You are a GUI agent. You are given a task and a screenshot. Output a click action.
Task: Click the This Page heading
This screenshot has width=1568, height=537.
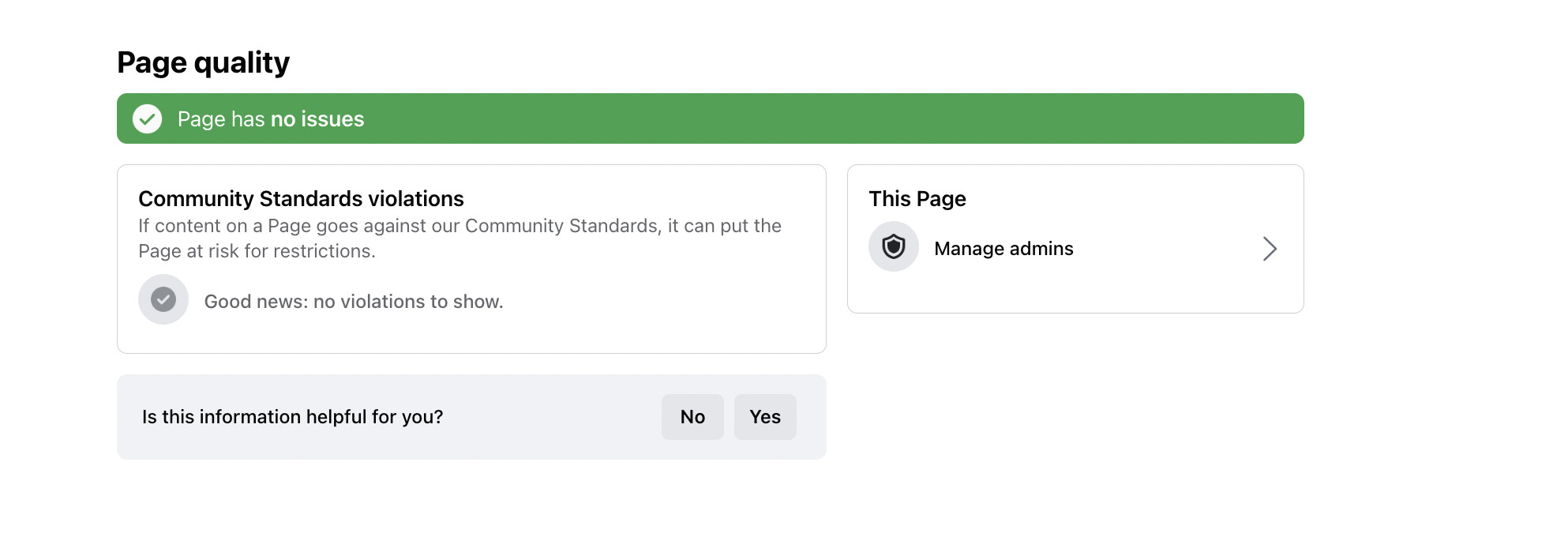(917, 199)
